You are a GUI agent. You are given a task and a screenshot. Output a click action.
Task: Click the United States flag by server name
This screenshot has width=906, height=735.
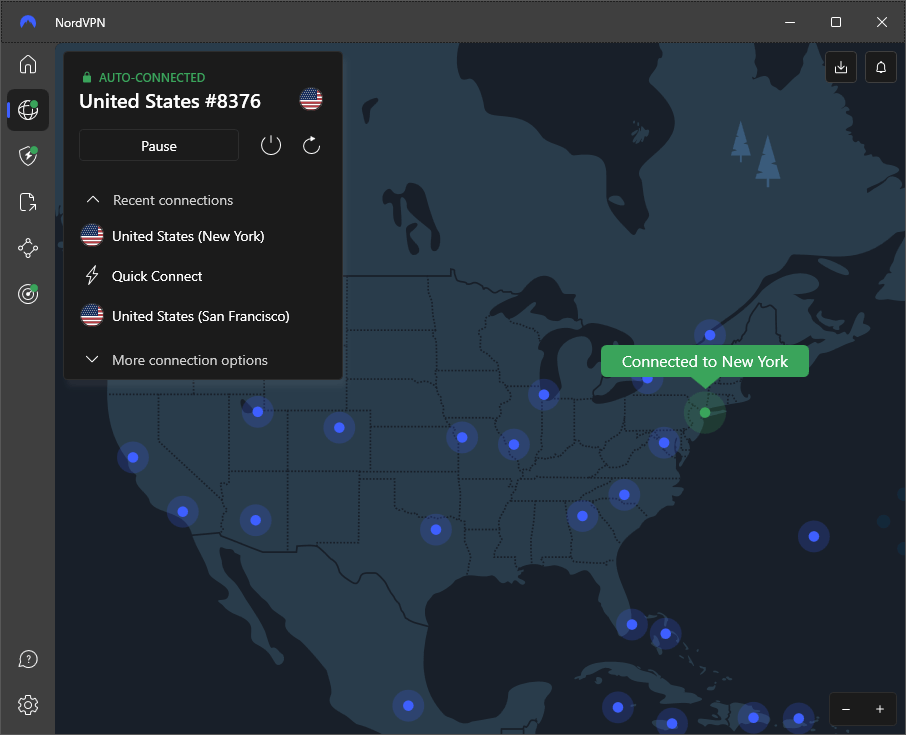coord(311,99)
